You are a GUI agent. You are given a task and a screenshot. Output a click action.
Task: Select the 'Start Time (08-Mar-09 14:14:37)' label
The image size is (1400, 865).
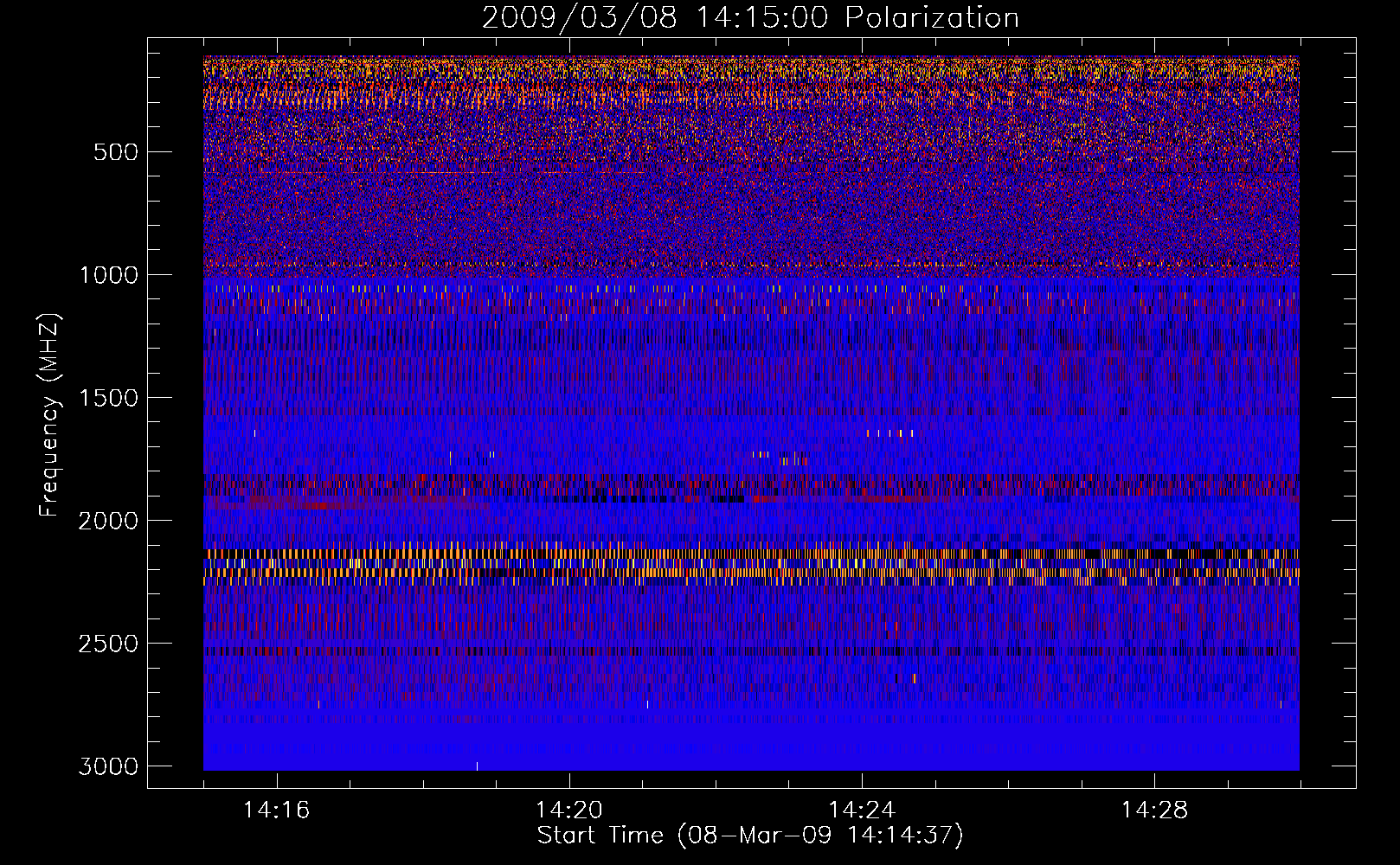pyautogui.click(x=750, y=836)
